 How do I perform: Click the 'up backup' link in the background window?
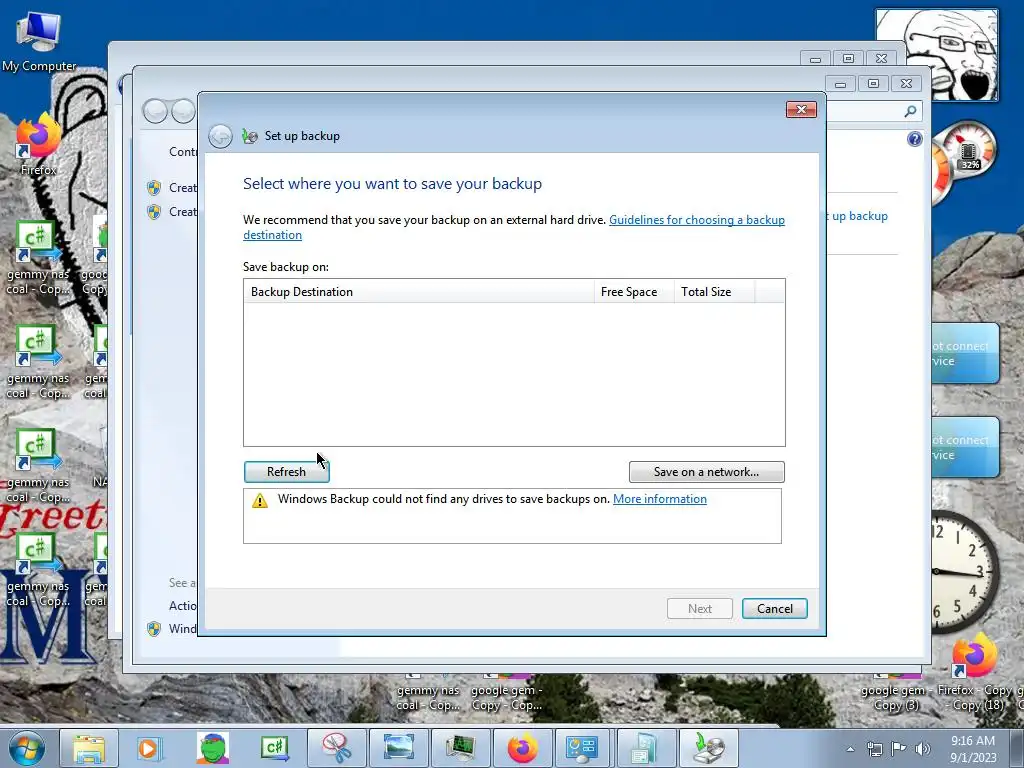(859, 216)
